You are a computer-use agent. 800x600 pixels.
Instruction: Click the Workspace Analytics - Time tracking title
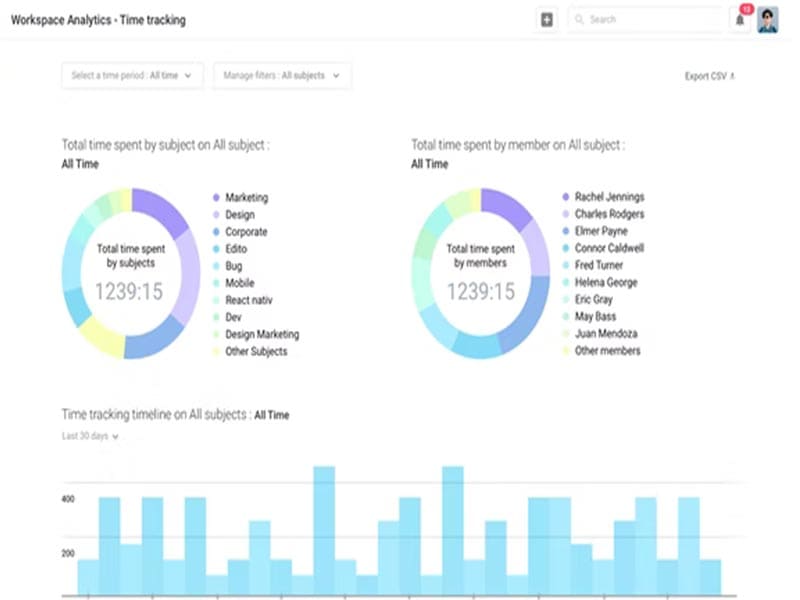[x=98, y=20]
